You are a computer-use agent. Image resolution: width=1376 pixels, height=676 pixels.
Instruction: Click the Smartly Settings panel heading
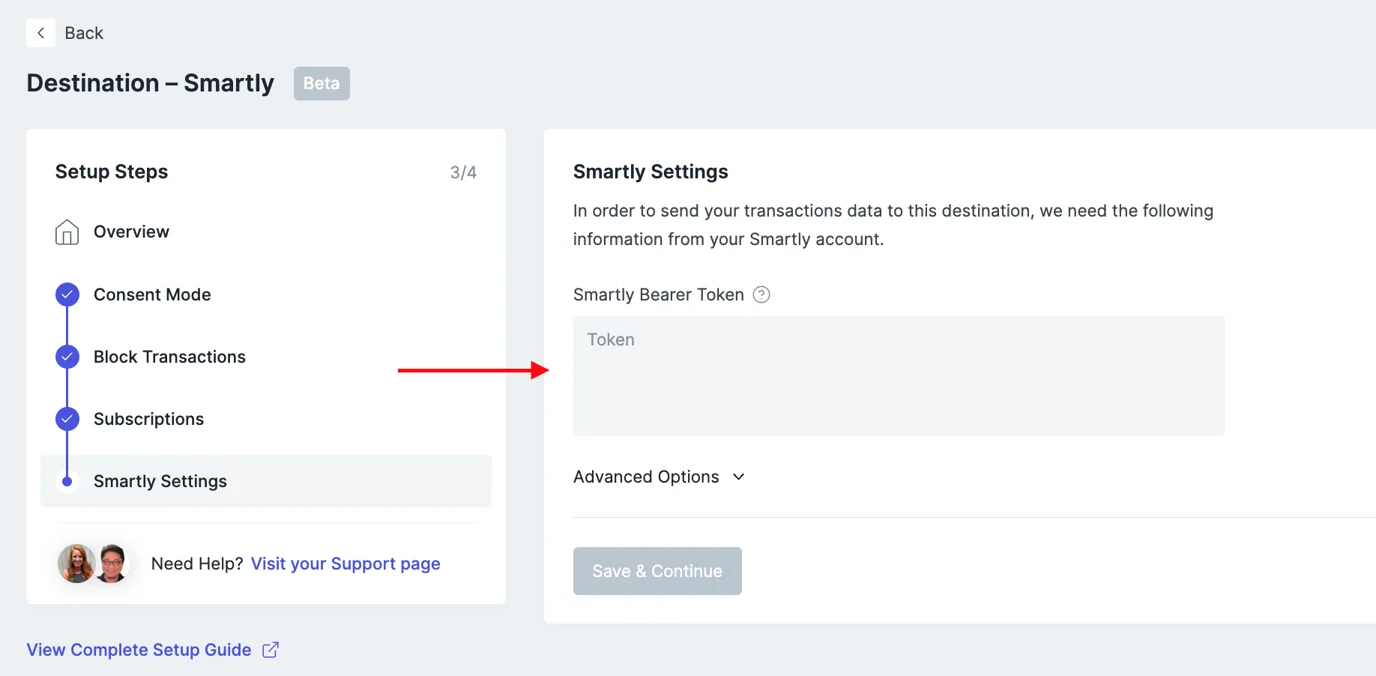pos(650,172)
